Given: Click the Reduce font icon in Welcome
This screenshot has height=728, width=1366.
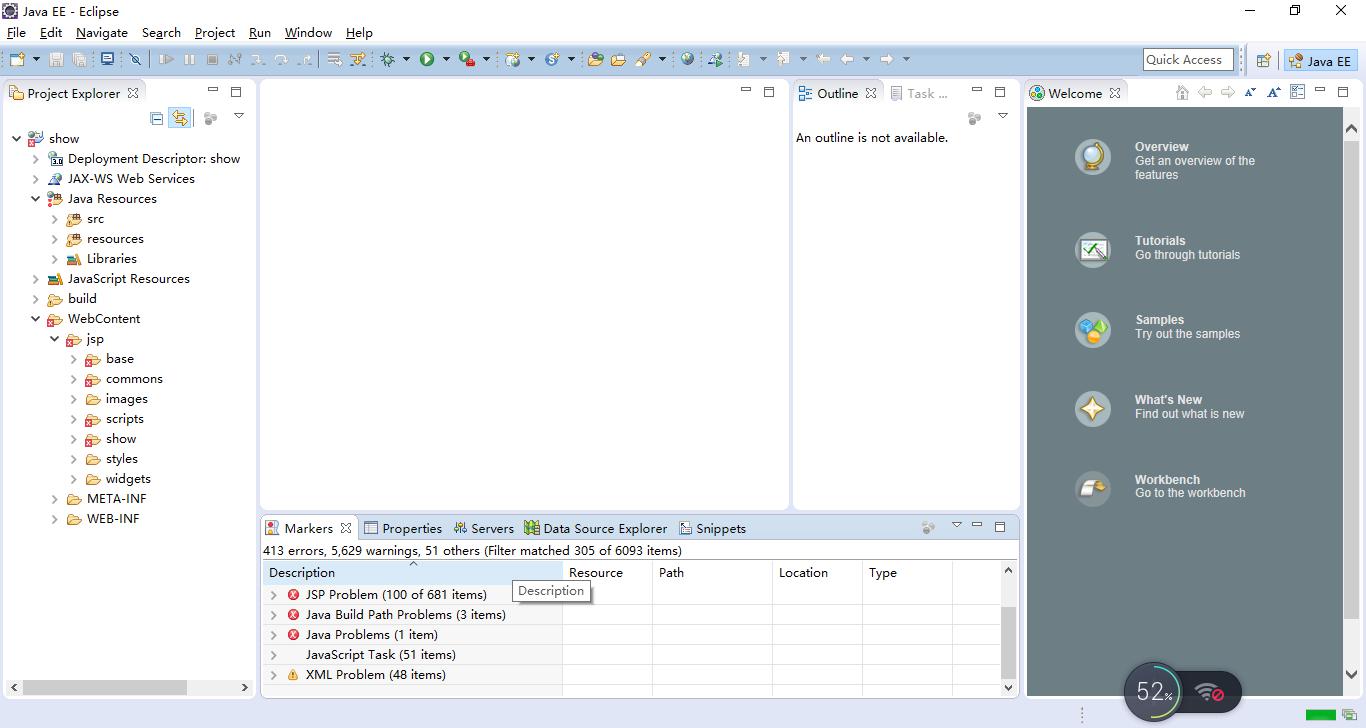Looking at the screenshot, I should 1250,92.
